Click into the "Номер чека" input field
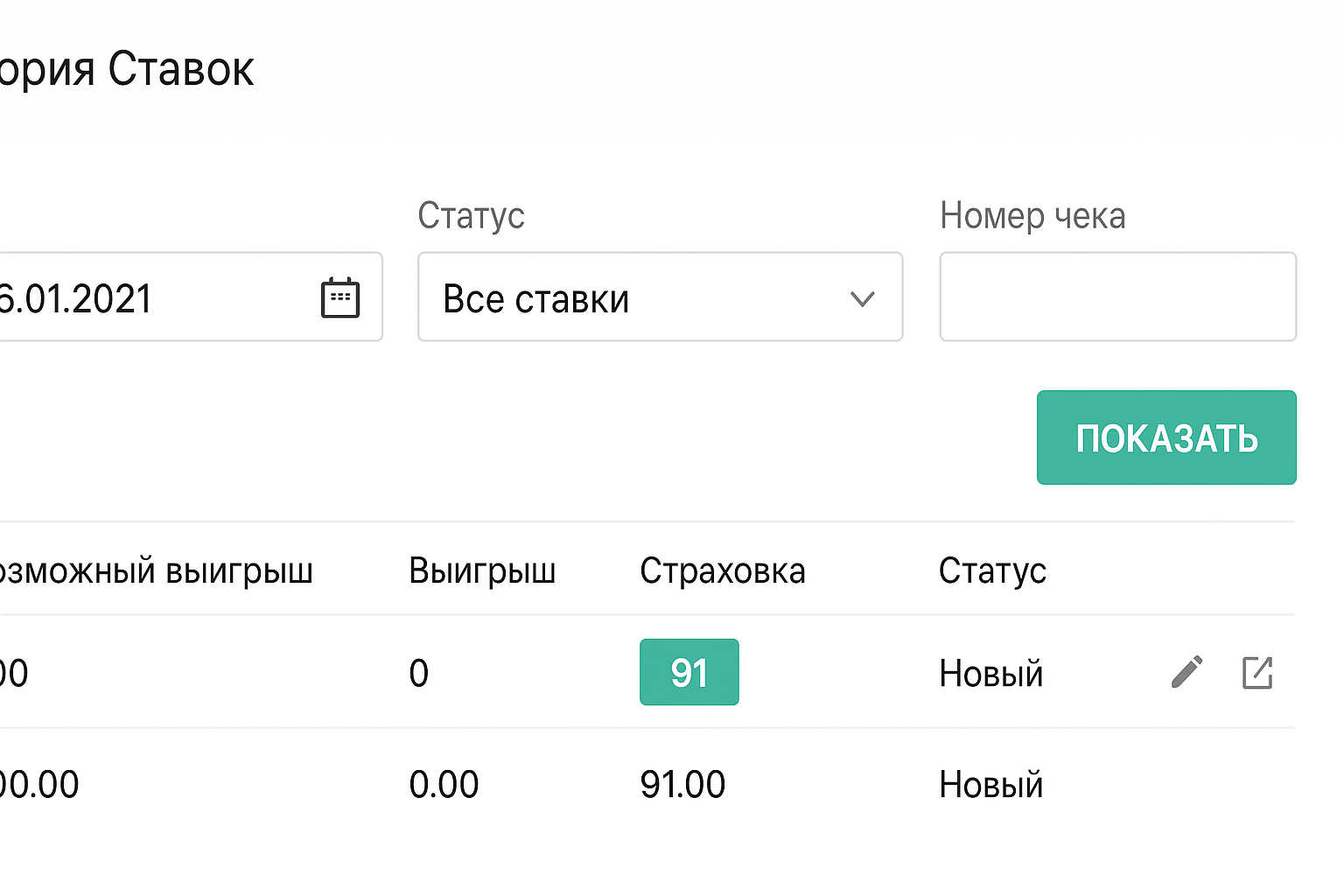 coord(1117,297)
